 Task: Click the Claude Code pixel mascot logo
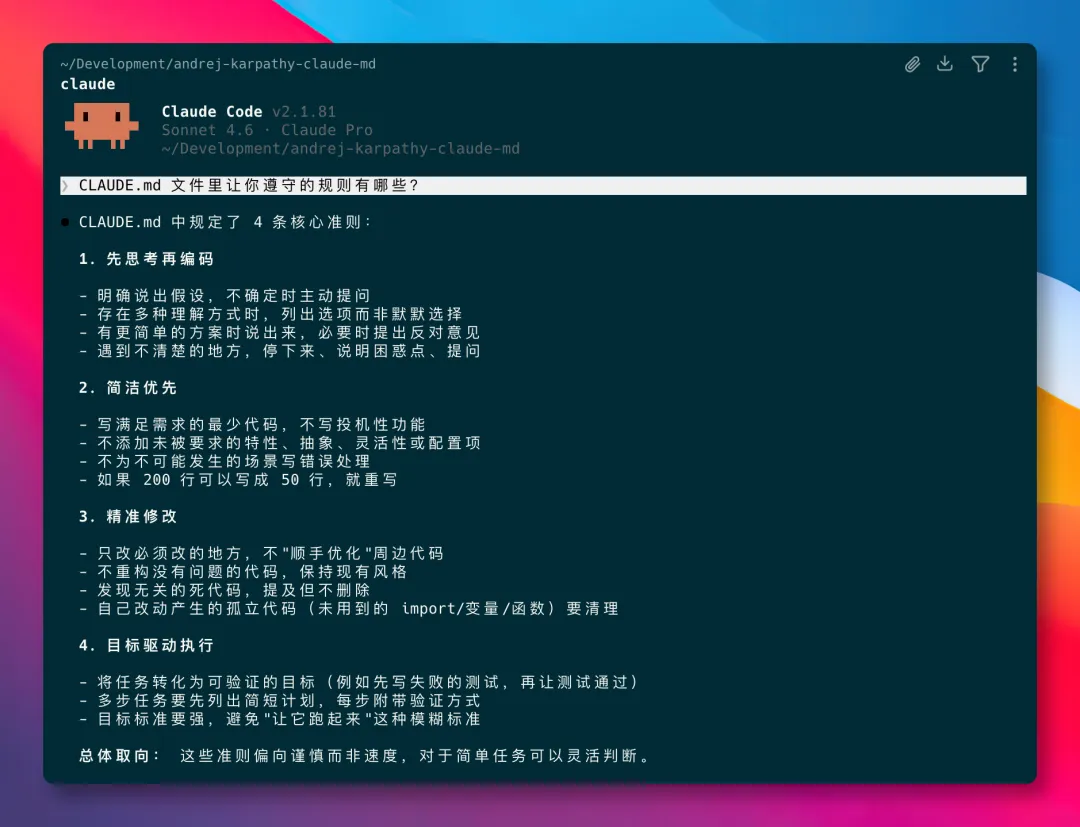coord(101,125)
